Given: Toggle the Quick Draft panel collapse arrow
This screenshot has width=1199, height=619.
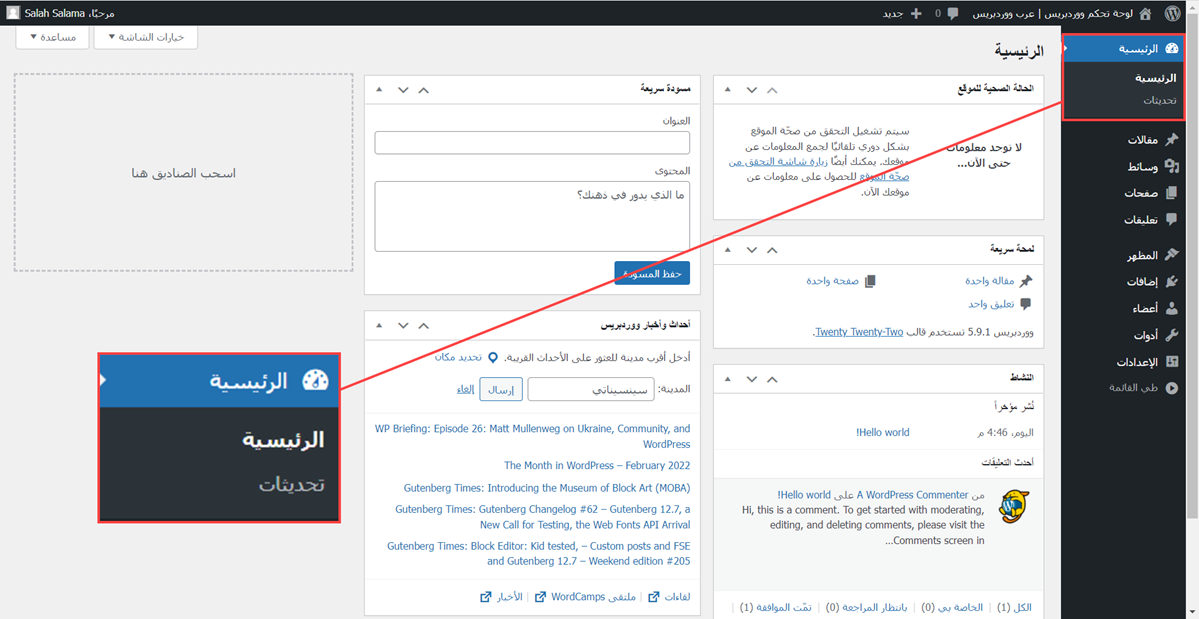Looking at the screenshot, I should click(x=379, y=89).
